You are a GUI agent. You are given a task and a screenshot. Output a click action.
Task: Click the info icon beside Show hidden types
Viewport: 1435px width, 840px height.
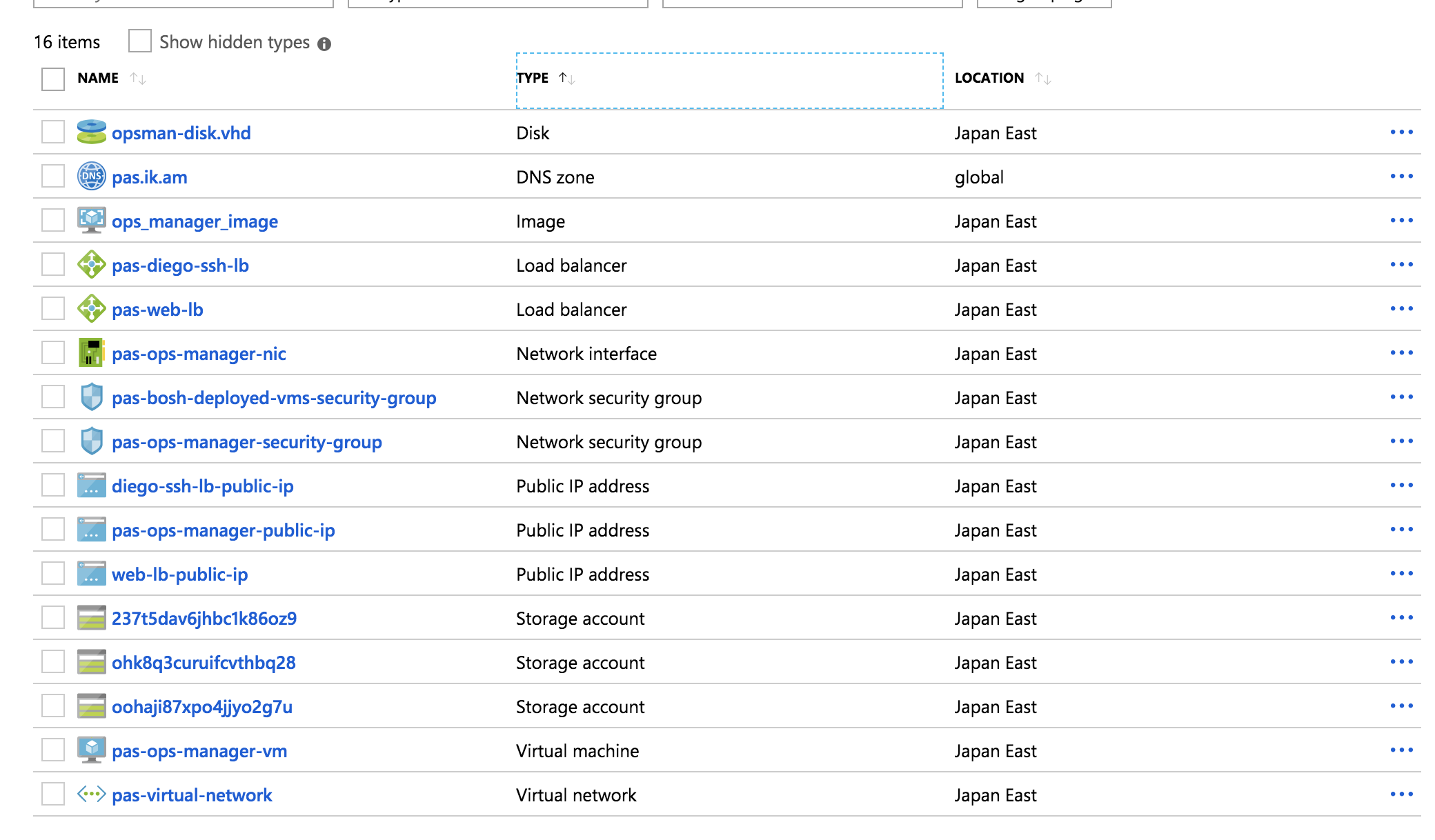pyautogui.click(x=324, y=44)
